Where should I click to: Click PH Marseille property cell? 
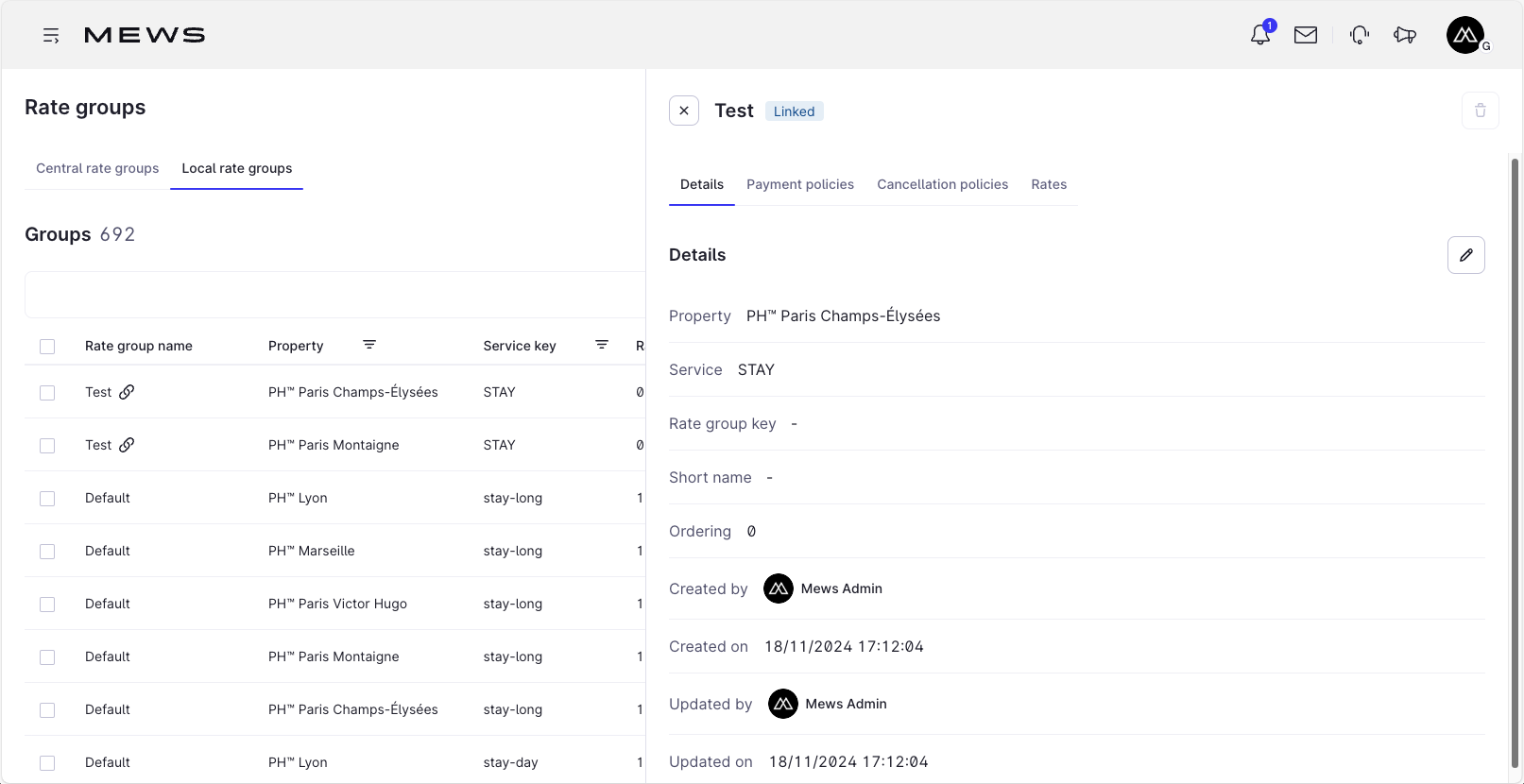tap(312, 551)
